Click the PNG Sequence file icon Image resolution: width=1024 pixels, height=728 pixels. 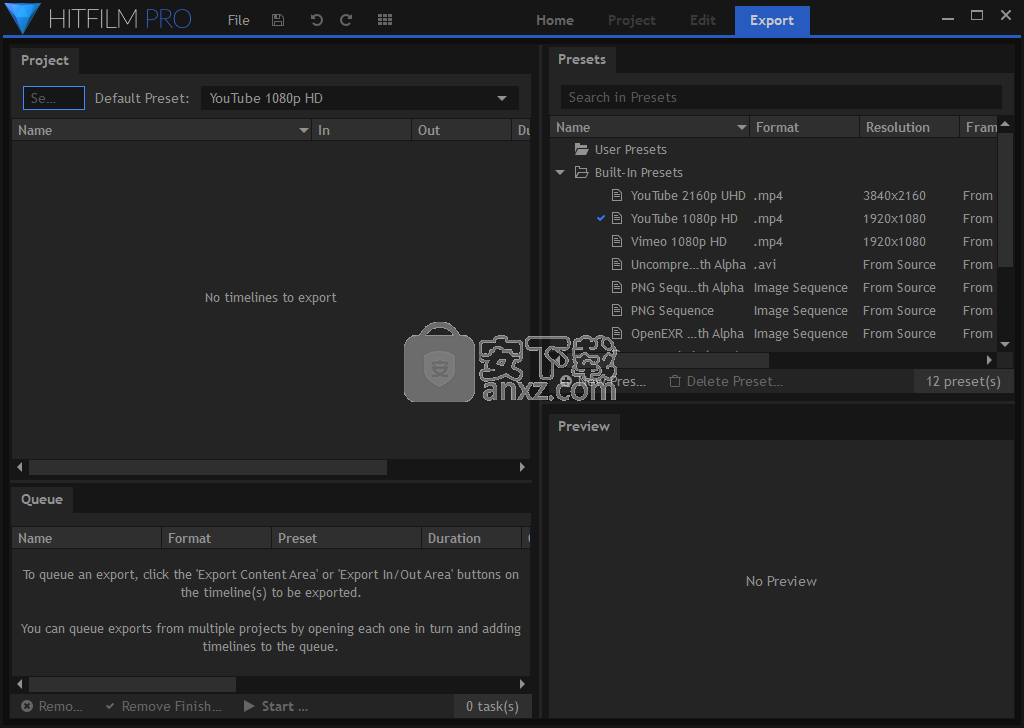pos(616,310)
